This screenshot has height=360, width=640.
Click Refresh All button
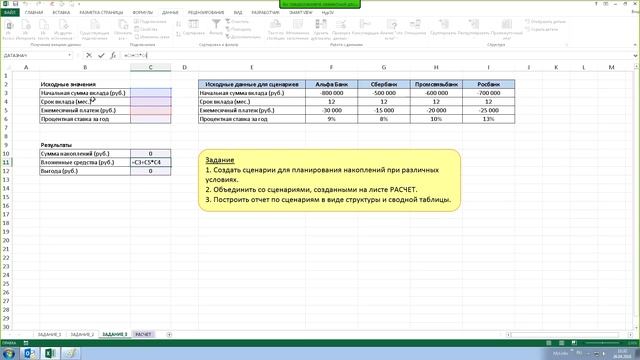click(122, 29)
